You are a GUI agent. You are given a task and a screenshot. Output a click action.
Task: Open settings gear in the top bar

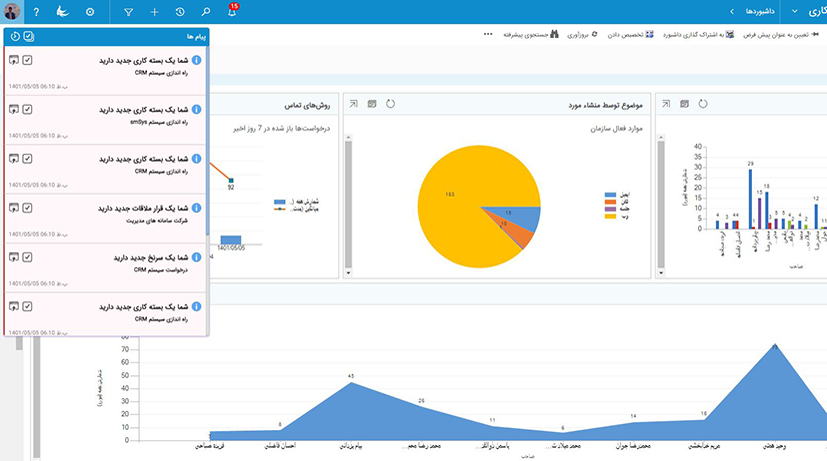coord(90,12)
